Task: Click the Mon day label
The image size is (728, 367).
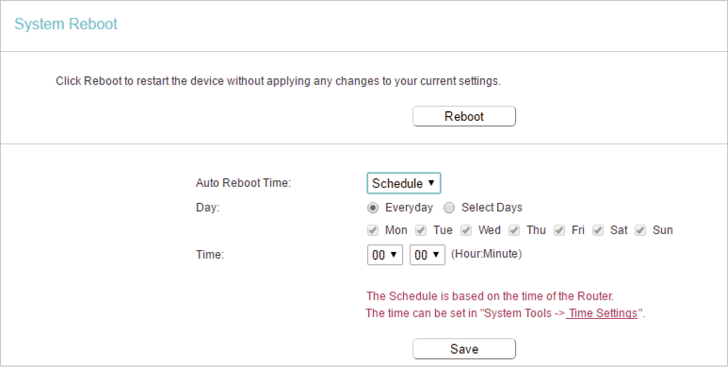Action: [x=396, y=230]
